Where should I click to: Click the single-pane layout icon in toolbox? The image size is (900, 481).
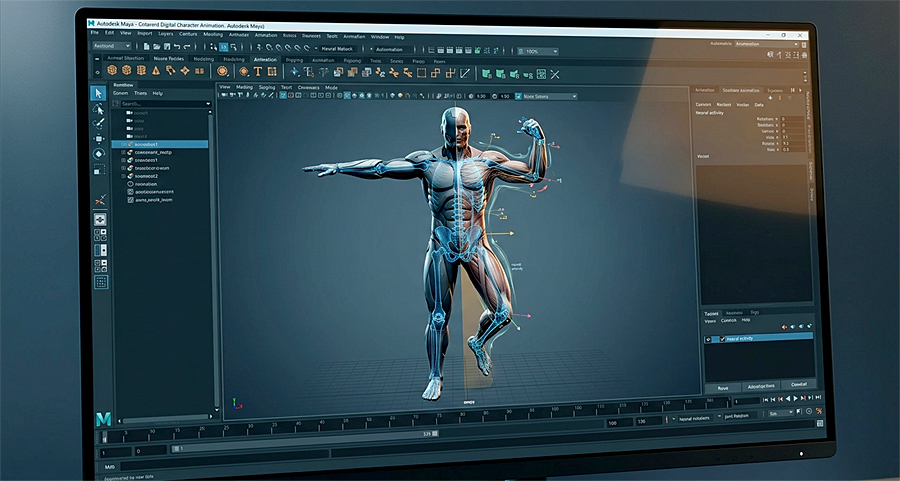(x=100, y=220)
